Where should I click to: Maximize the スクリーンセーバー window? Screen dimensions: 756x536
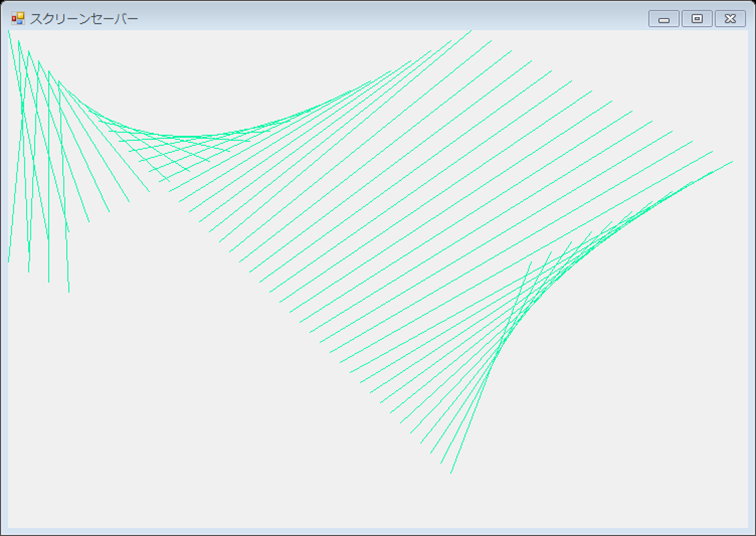[697, 18]
